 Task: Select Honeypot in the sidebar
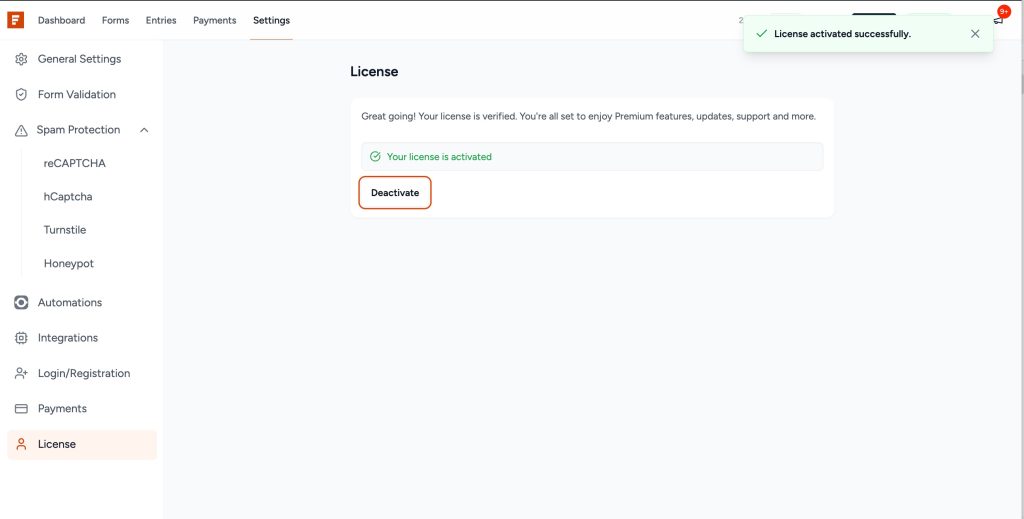[68, 264]
